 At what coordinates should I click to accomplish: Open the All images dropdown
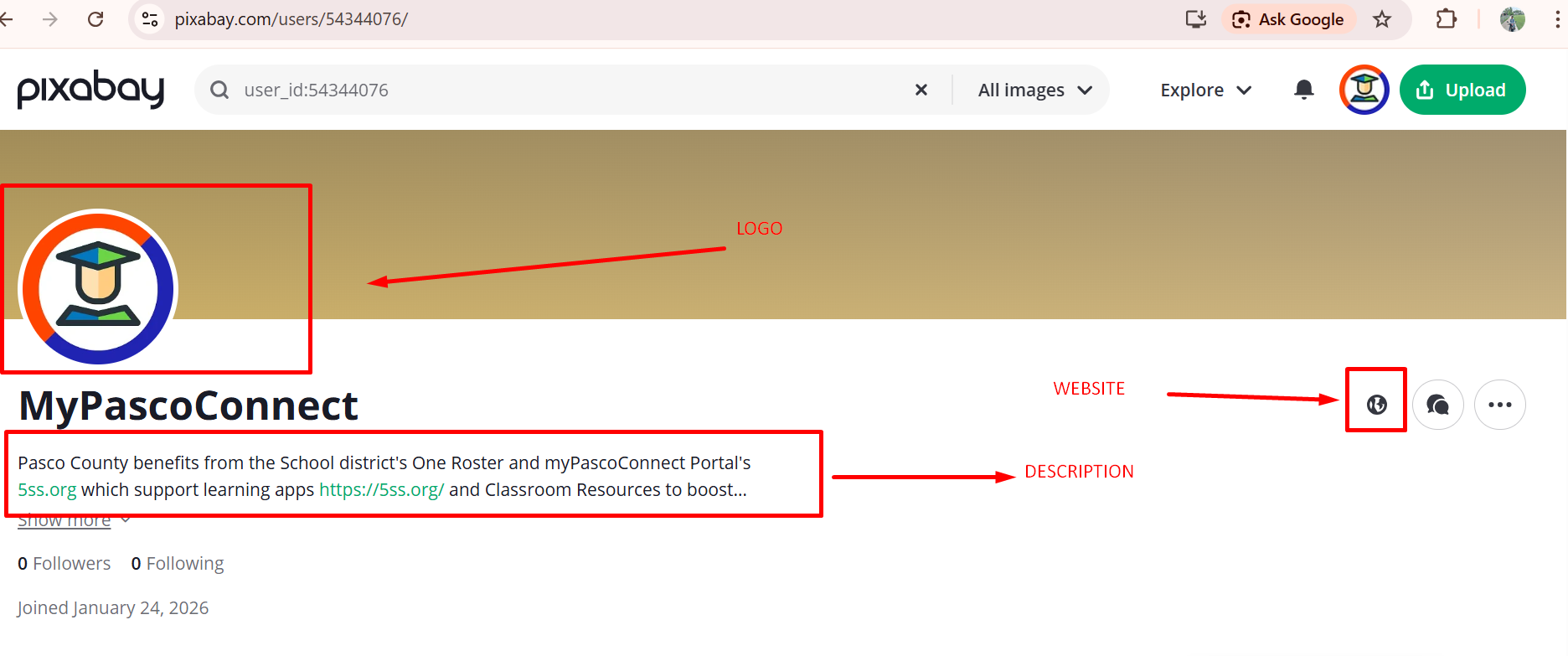[x=1034, y=90]
